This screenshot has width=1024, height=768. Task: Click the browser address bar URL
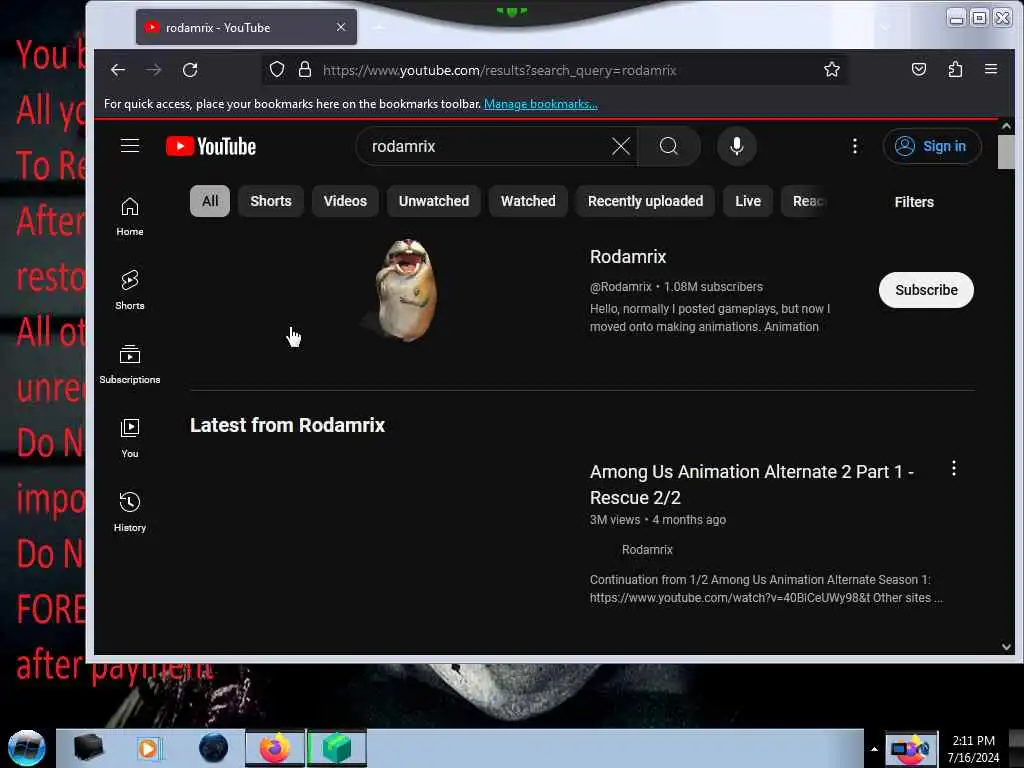pyautogui.click(x=500, y=70)
